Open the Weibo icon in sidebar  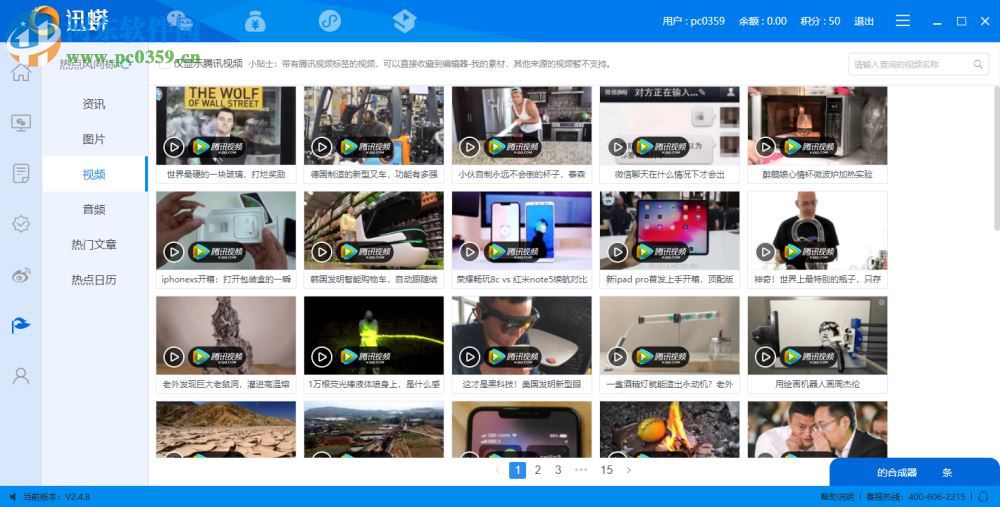(x=21, y=275)
